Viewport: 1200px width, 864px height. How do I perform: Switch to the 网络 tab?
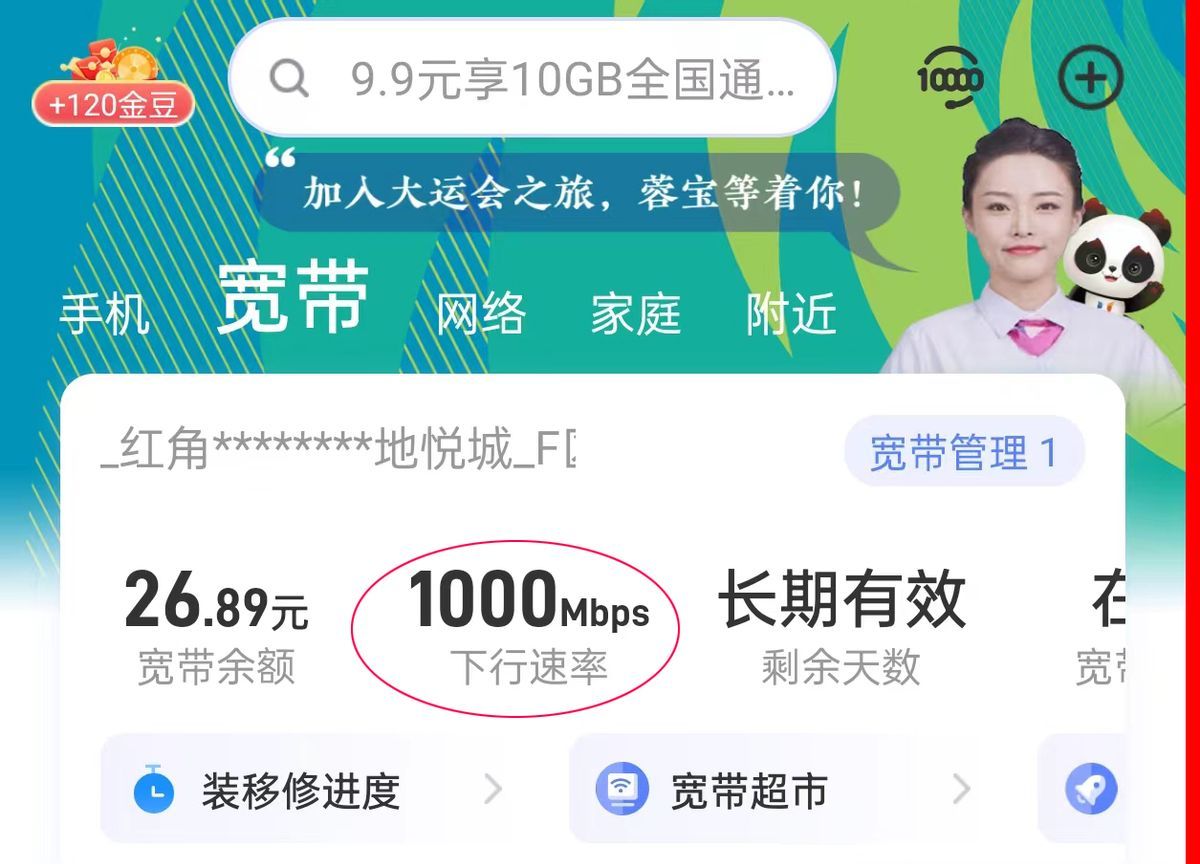[x=481, y=314]
